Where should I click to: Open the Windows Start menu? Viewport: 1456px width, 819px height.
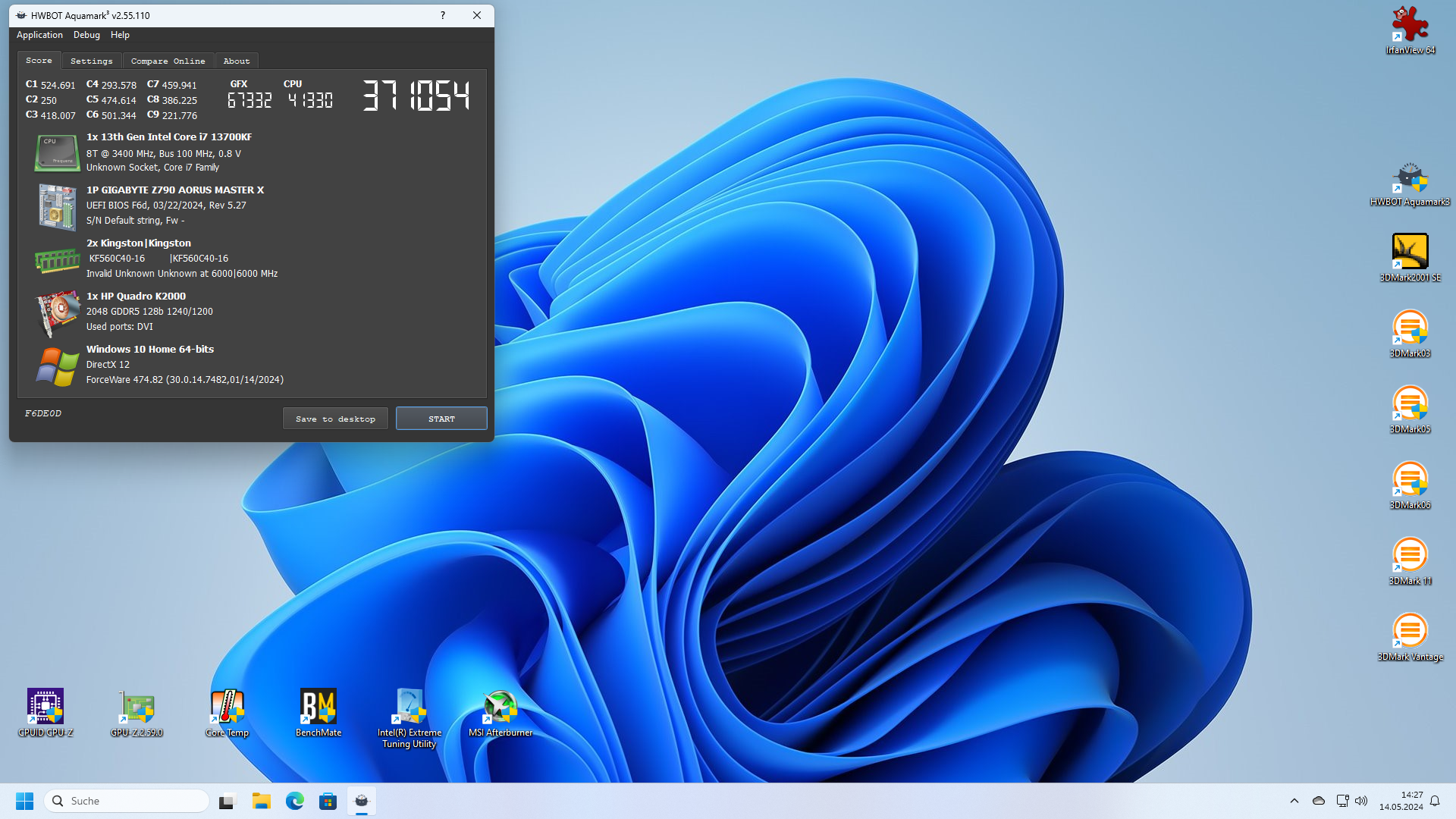coord(24,801)
